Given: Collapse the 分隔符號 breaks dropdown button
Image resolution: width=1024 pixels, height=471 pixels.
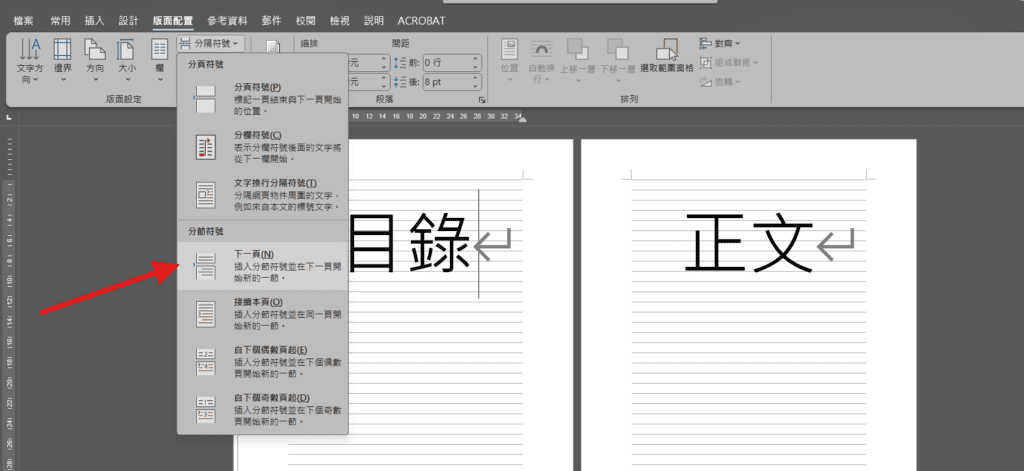Looking at the screenshot, I should [211, 43].
